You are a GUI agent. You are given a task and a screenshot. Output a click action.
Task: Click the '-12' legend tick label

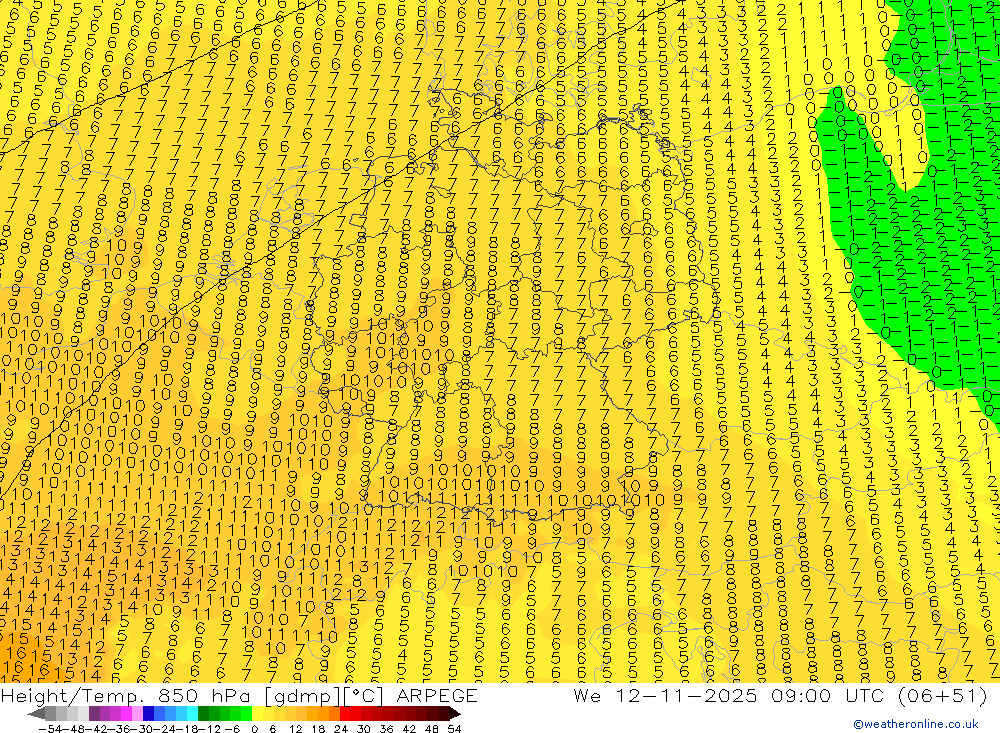[210, 729]
